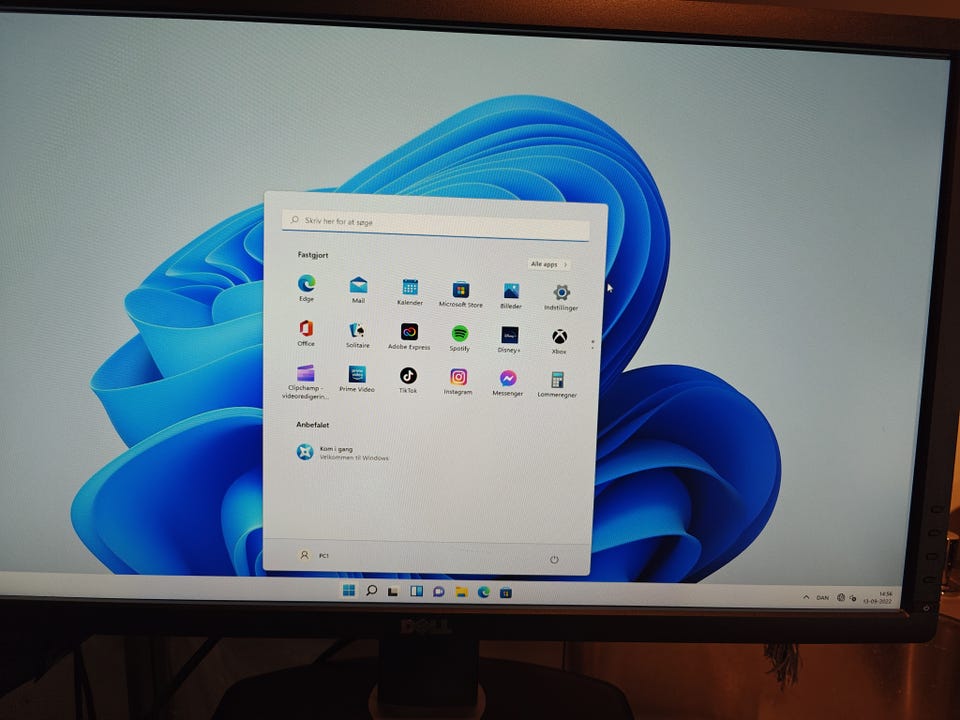Image resolution: width=960 pixels, height=720 pixels.
Task: Open the Billeder photos app
Action: click(511, 296)
